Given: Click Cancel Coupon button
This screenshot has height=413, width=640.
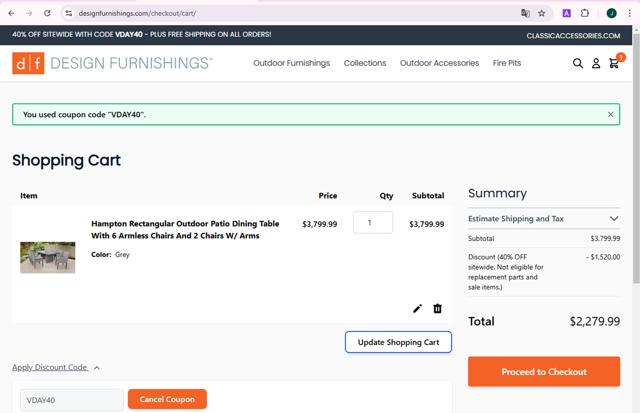Looking at the screenshot, I should pyautogui.click(x=167, y=399).
